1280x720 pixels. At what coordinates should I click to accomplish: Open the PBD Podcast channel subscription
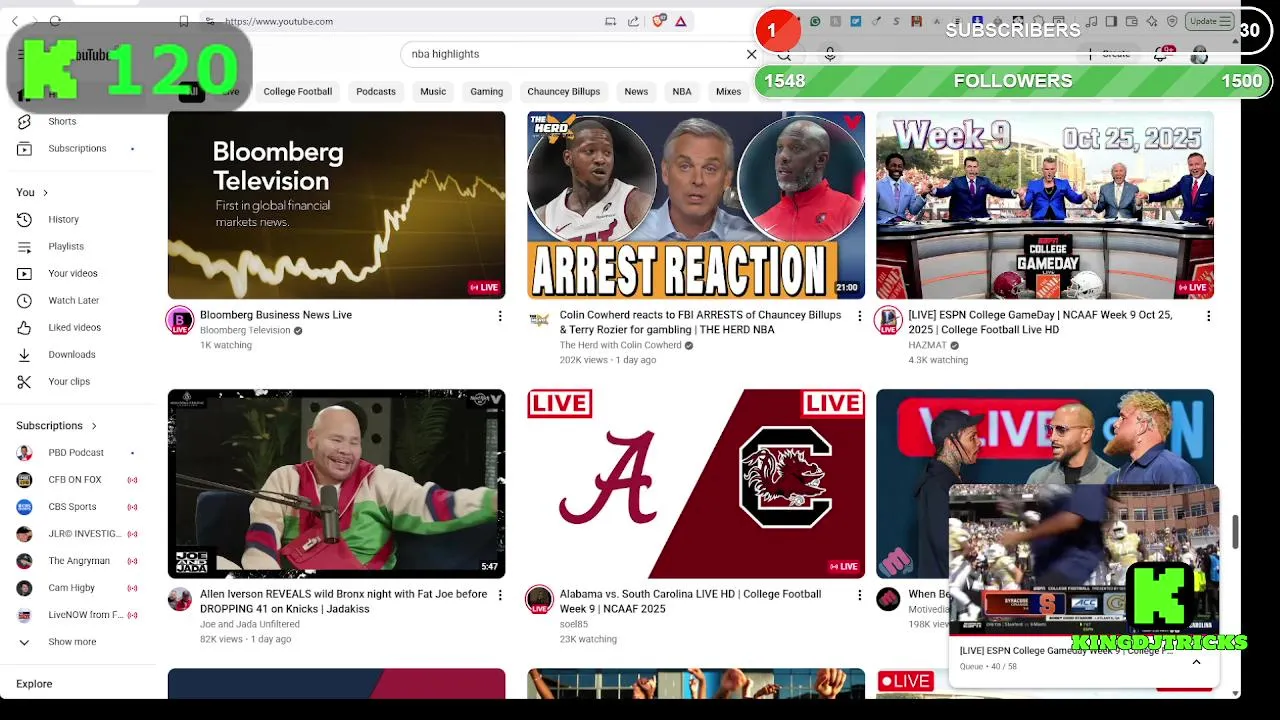coord(76,453)
